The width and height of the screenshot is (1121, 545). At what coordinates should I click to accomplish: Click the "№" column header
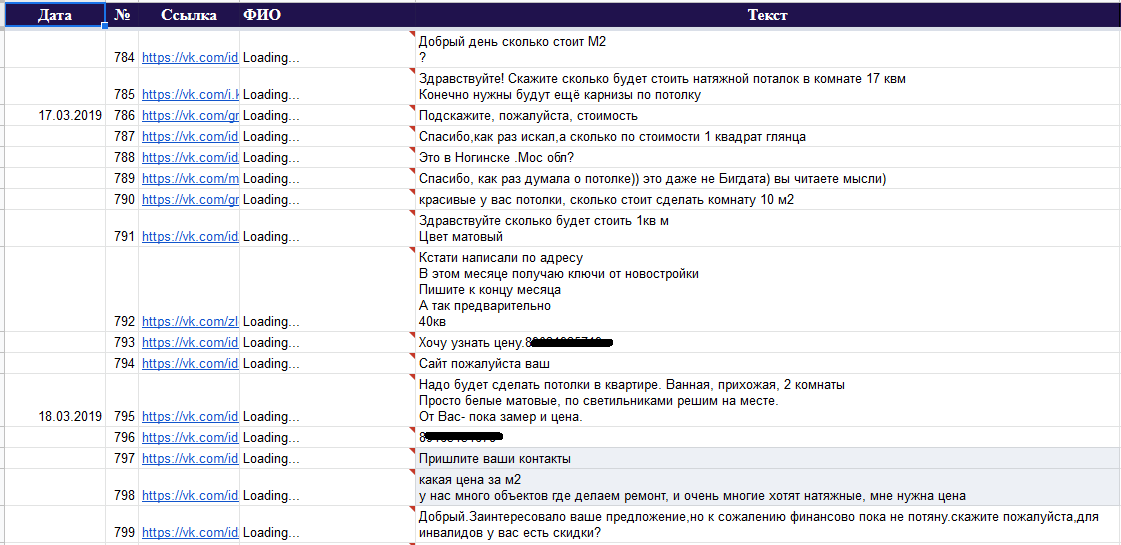[122, 15]
